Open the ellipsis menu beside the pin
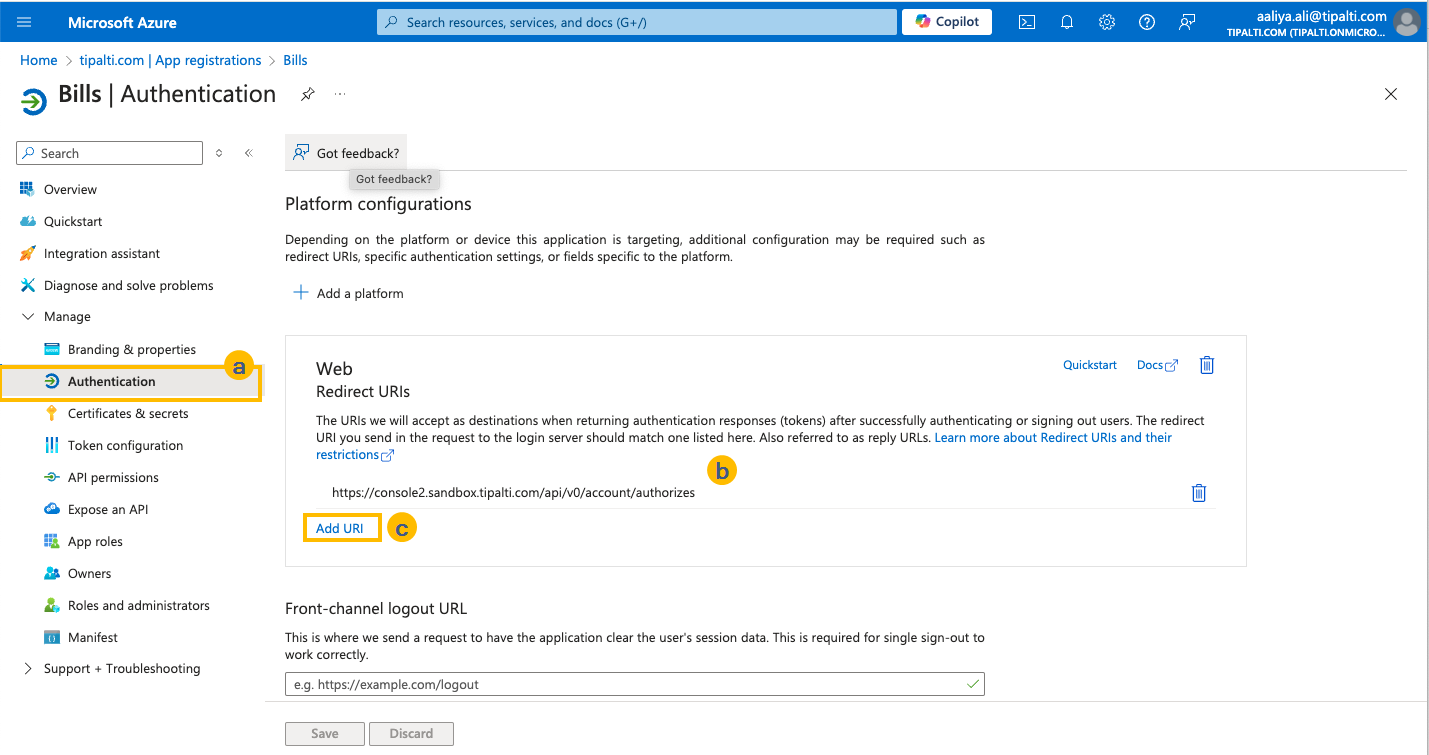 click(x=339, y=93)
